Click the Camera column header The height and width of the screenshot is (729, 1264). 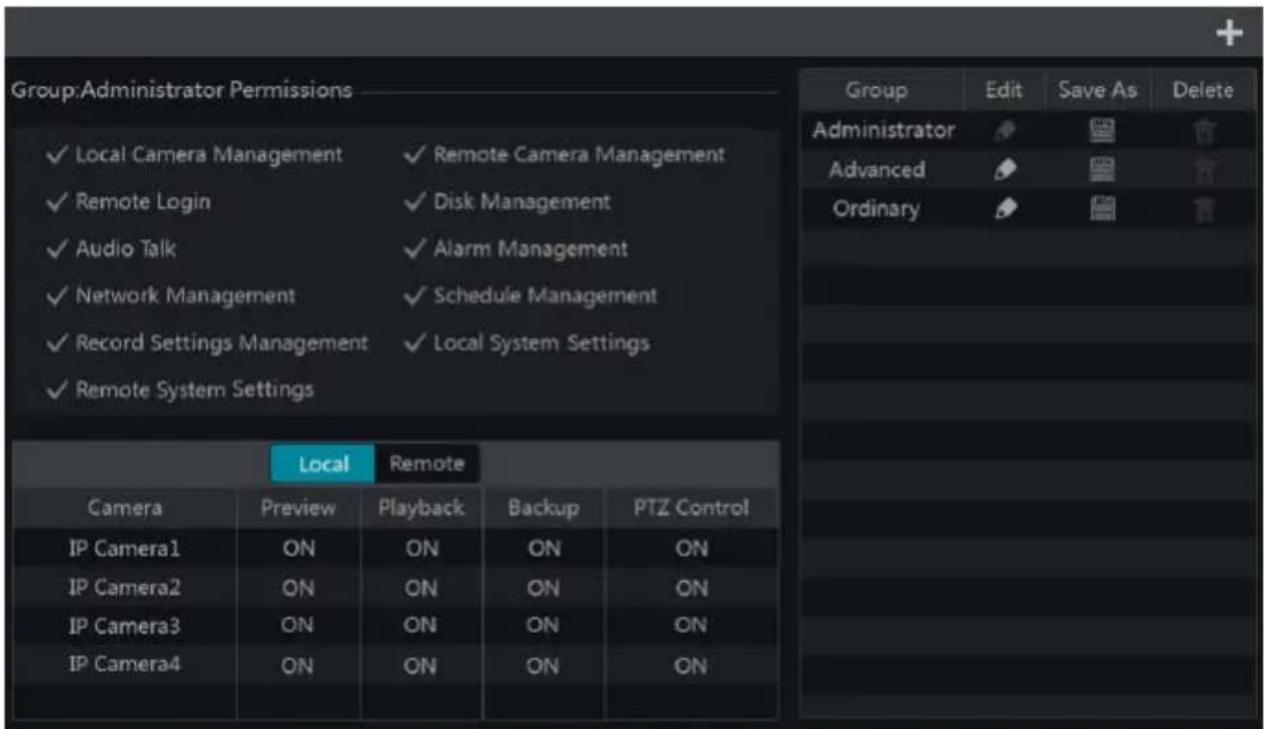(x=125, y=508)
